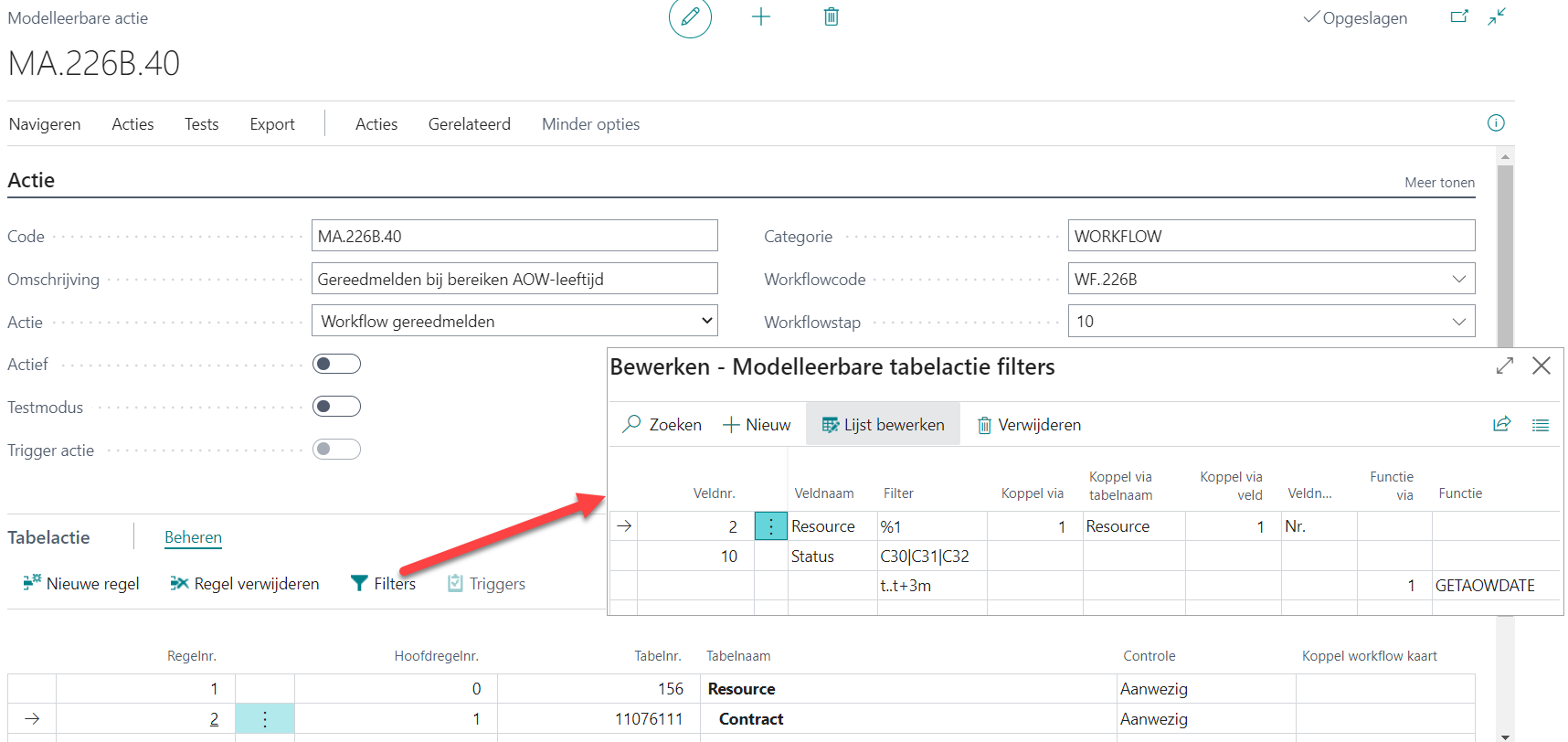Viewport: 1568px width, 742px height.
Task: Expand the Workflowstap dropdown
Action: 1458,322
